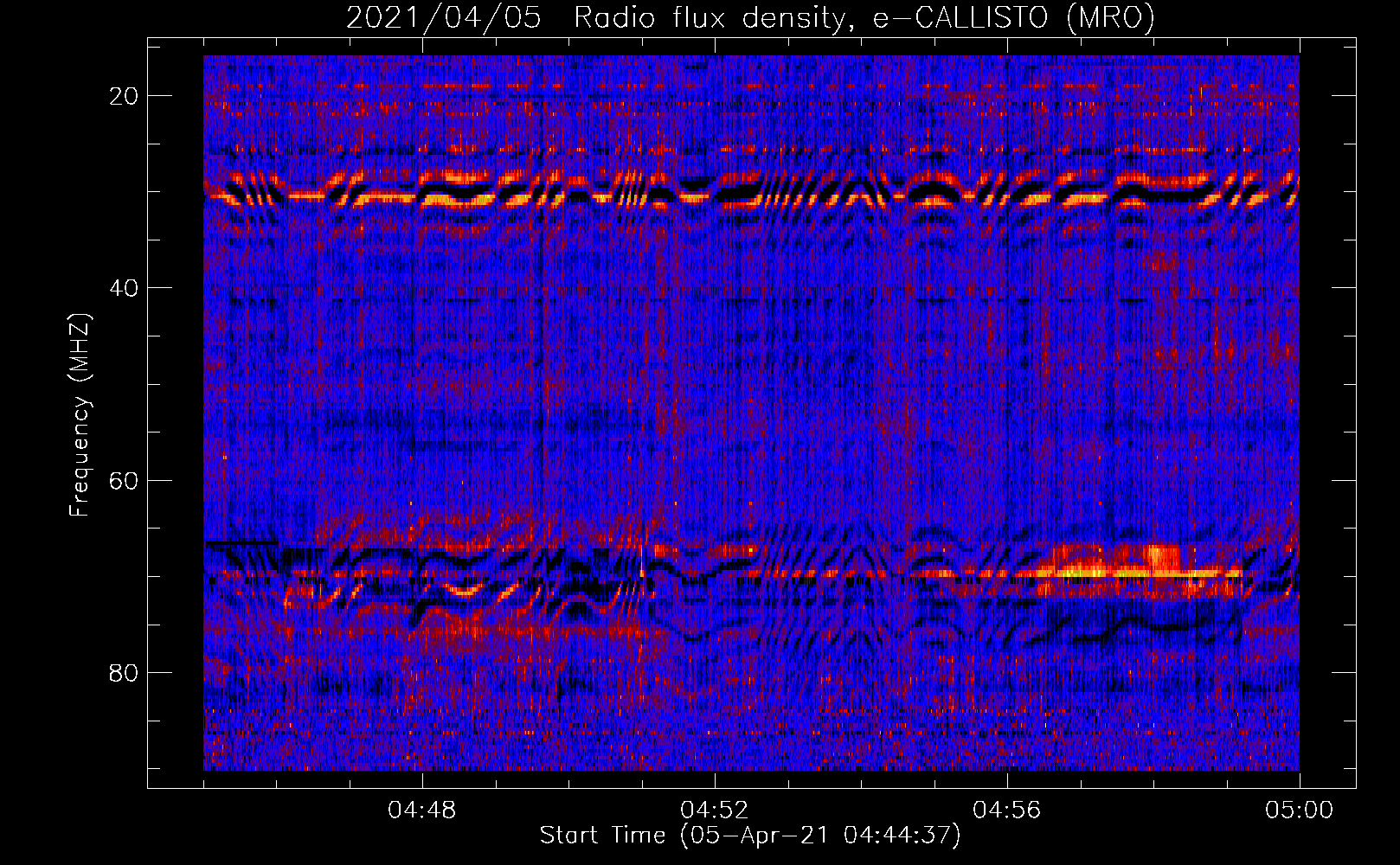The width and height of the screenshot is (1400, 865).
Task: Click the 20 MHz frequency tick label
Action: pyautogui.click(x=124, y=96)
